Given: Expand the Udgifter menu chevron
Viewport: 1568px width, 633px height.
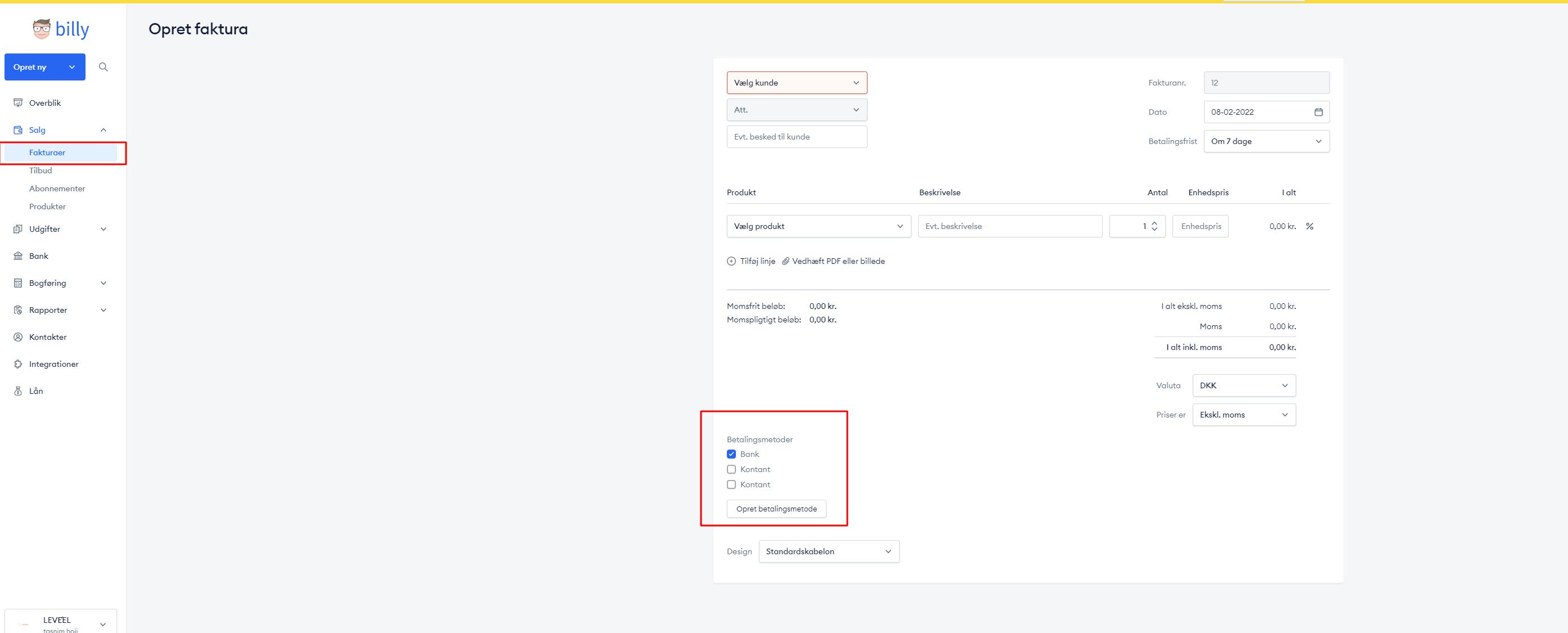Looking at the screenshot, I should [104, 229].
